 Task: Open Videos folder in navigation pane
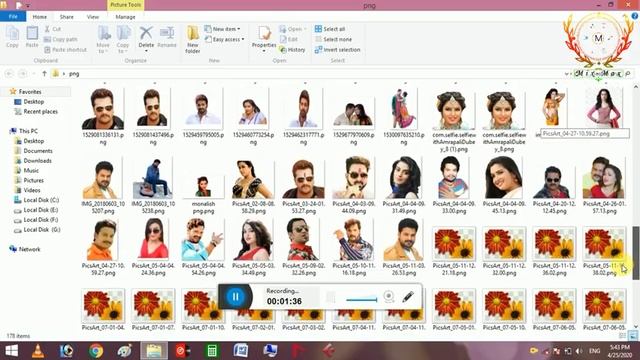click(32, 190)
